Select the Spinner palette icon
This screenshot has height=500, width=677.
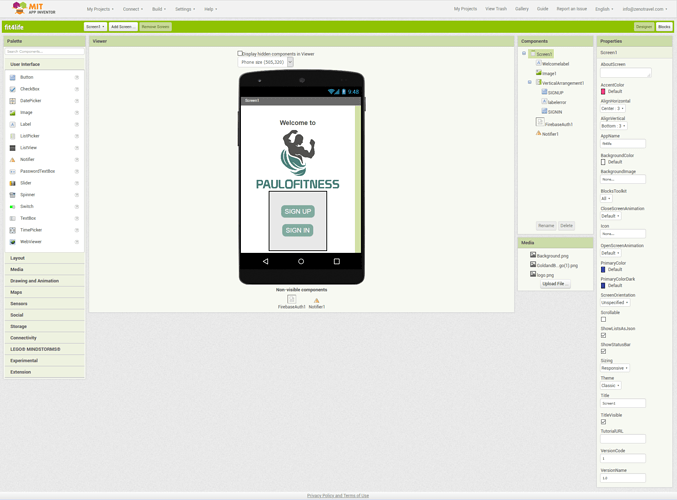pyautogui.click(x=13, y=195)
